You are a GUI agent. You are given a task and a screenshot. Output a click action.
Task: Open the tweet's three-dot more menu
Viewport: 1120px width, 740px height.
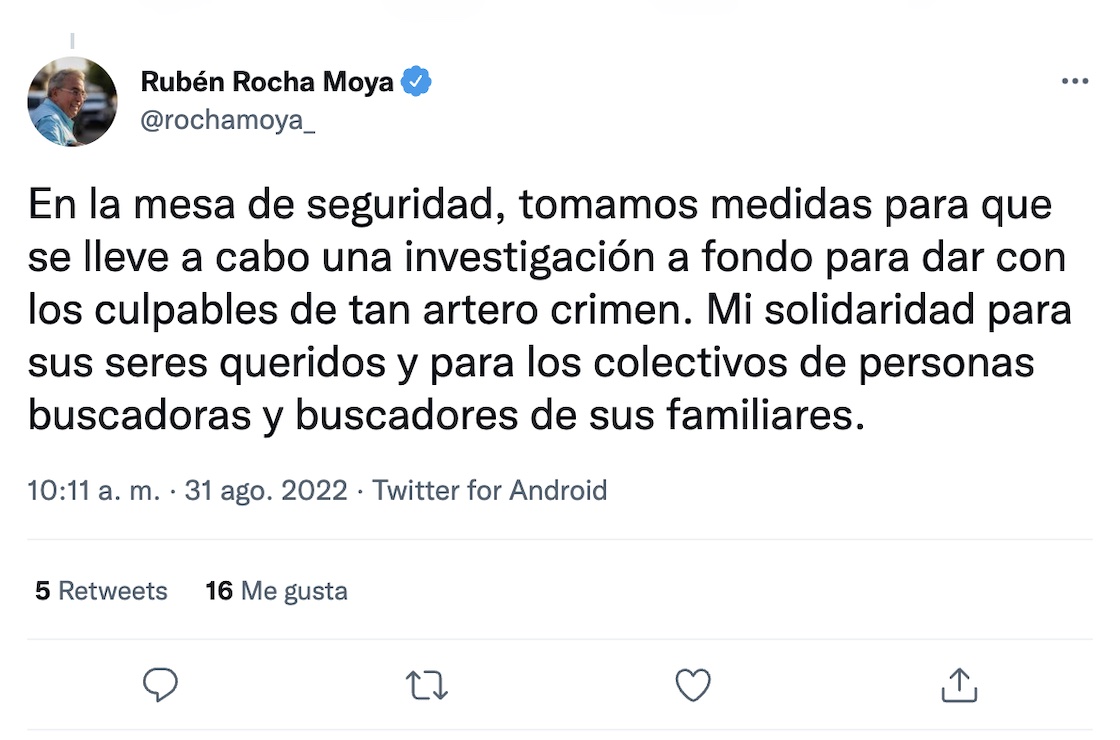tap(1075, 82)
